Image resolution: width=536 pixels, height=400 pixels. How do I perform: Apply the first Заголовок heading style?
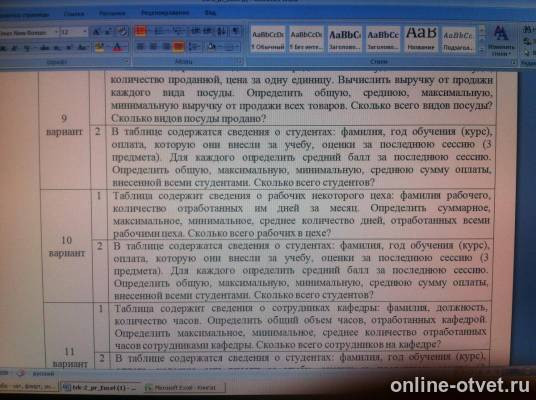tap(345, 40)
